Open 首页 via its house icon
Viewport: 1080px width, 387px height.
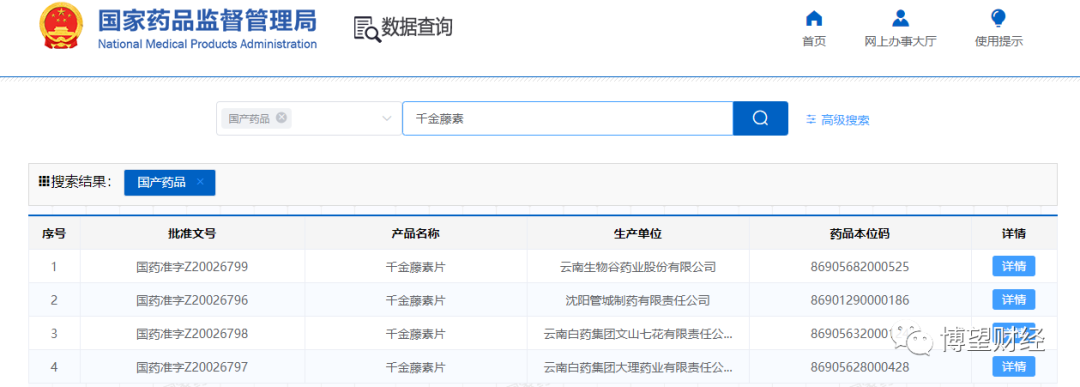click(x=814, y=18)
